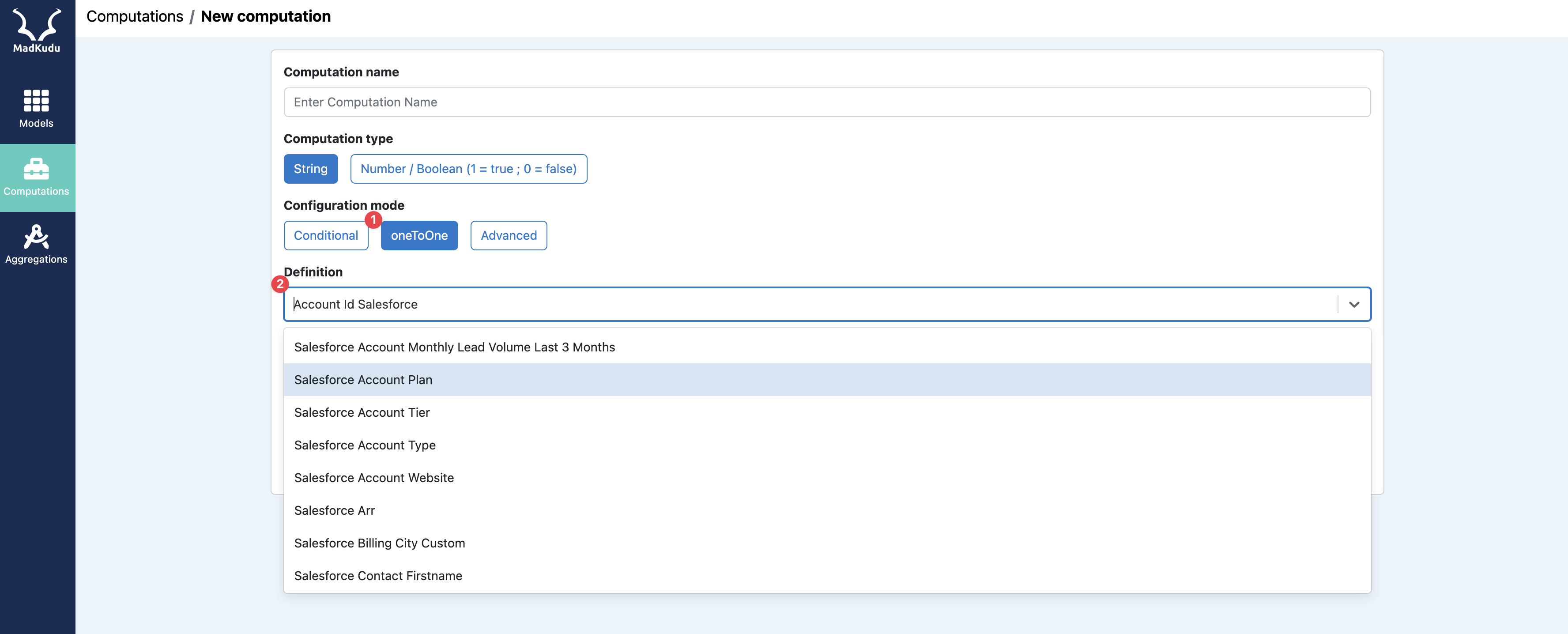Image resolution: width=1568 pixels, height=634 pixels.
Task: Pick Salesforce Billing City Custom option
Action: click(x=827, y=543)
